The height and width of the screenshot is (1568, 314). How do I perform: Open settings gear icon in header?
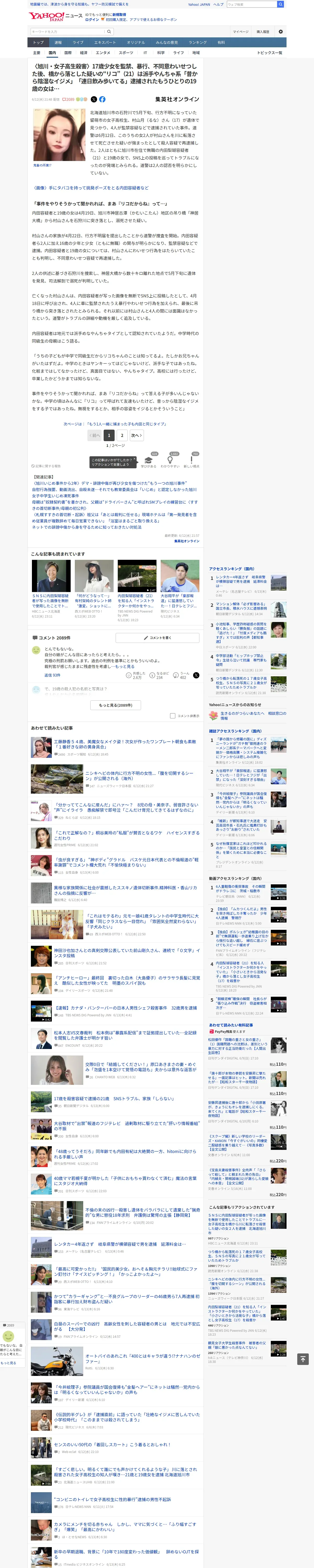(281, 32)
